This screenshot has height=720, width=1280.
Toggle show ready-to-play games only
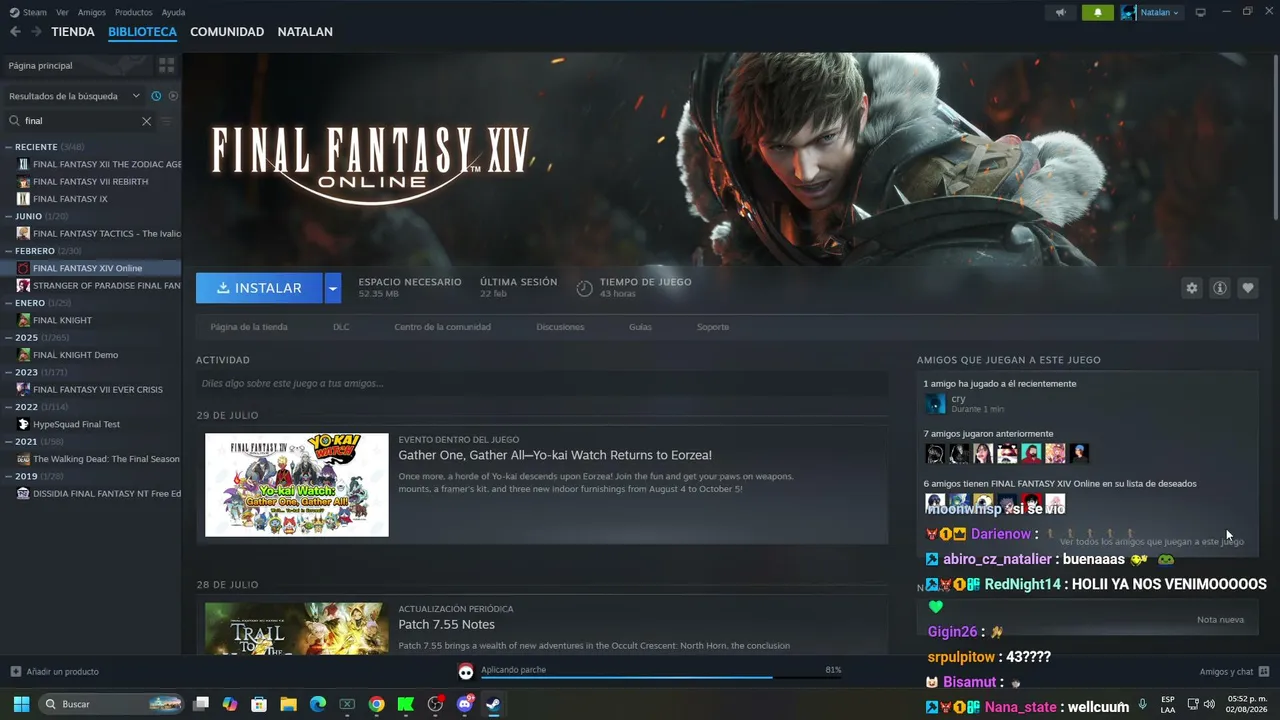[173, 96]
